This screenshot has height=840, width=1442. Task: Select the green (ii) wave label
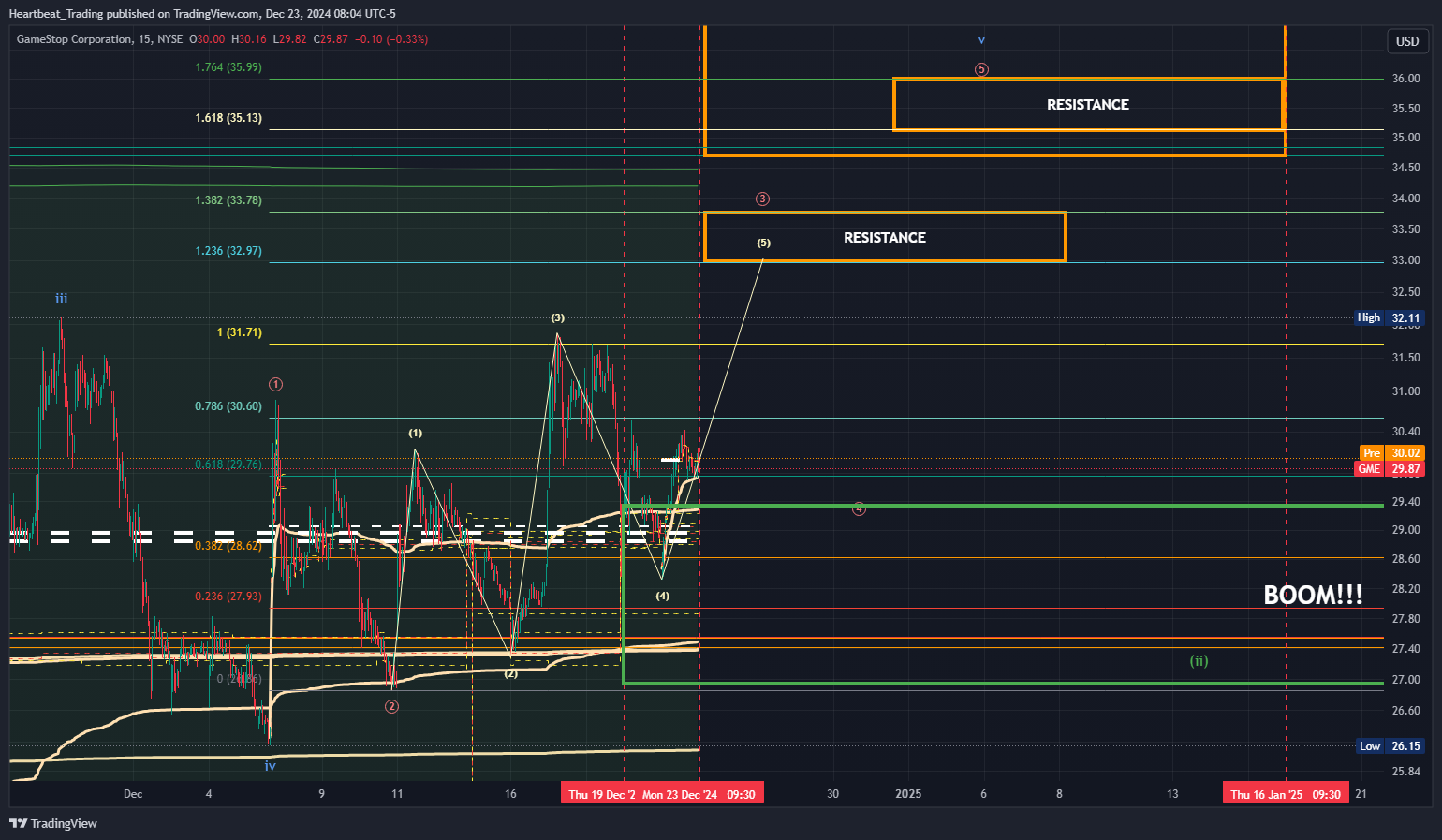tap(1199, 661)
